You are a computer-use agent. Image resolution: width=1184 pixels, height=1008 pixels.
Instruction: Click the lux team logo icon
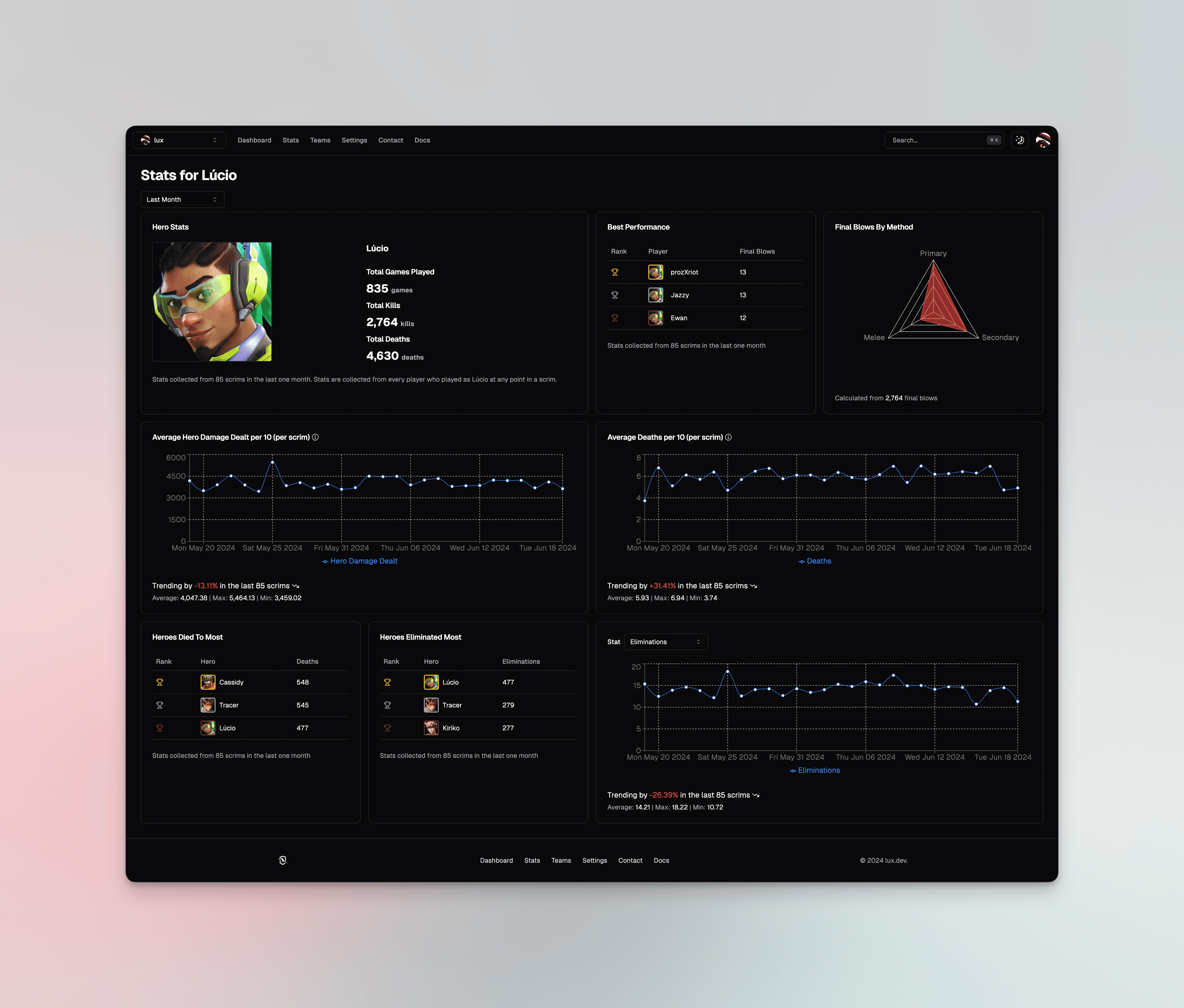(x=145, y=140)
